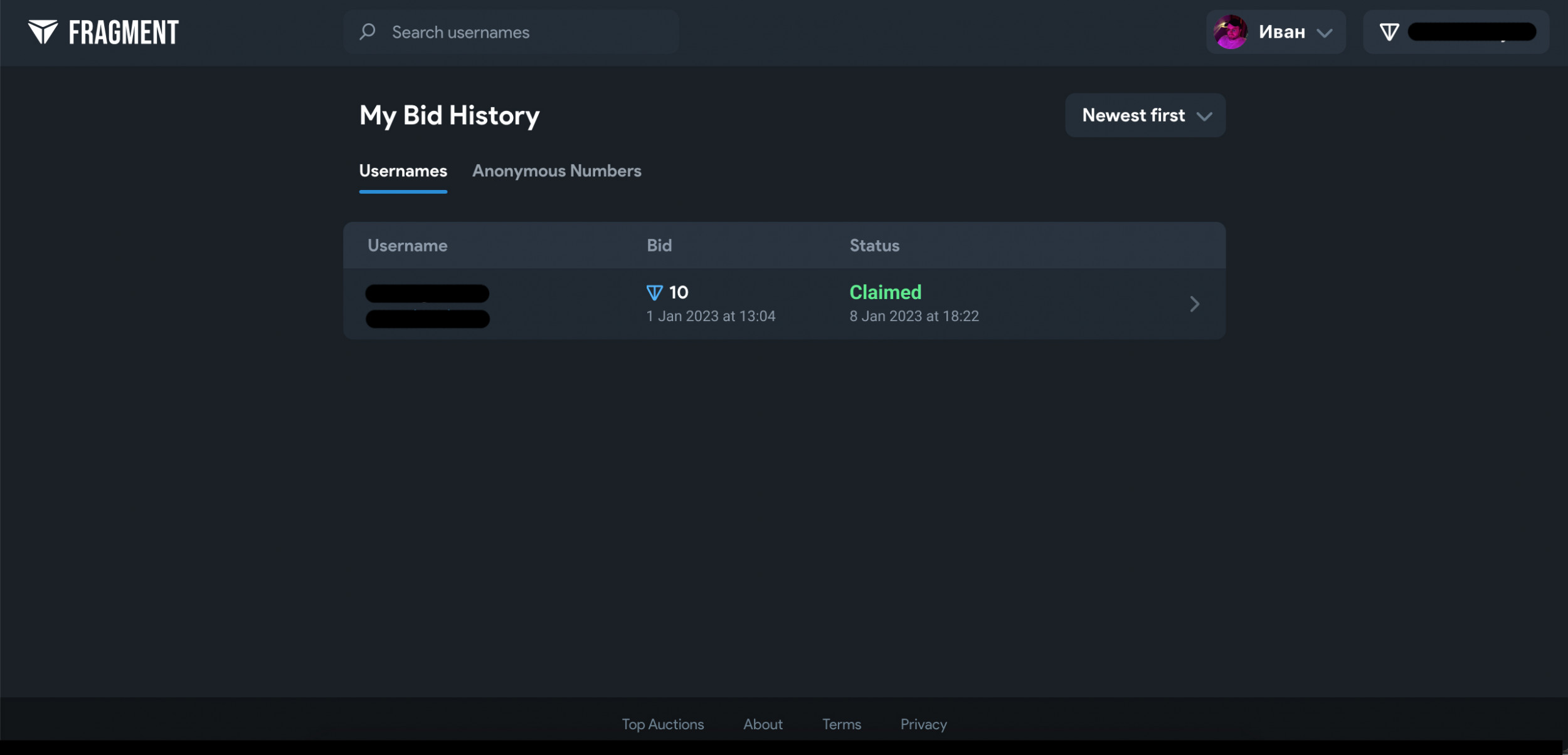1568x755 pixels.
Task: Switch to the Anonymous Numbers tab
Action: (x=556, y=171)
